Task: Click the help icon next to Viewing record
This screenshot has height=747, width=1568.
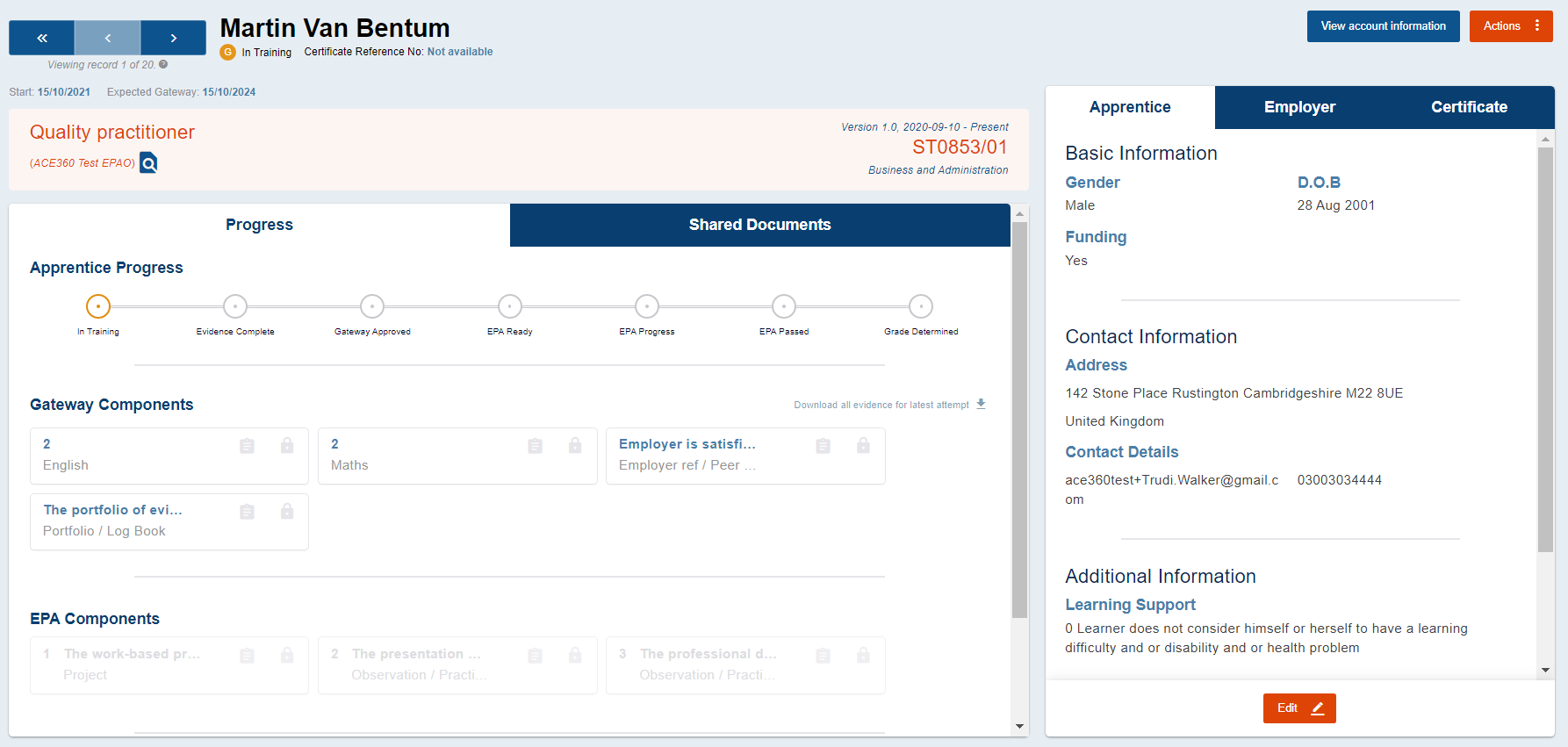Action: click(x=163, y=64)
